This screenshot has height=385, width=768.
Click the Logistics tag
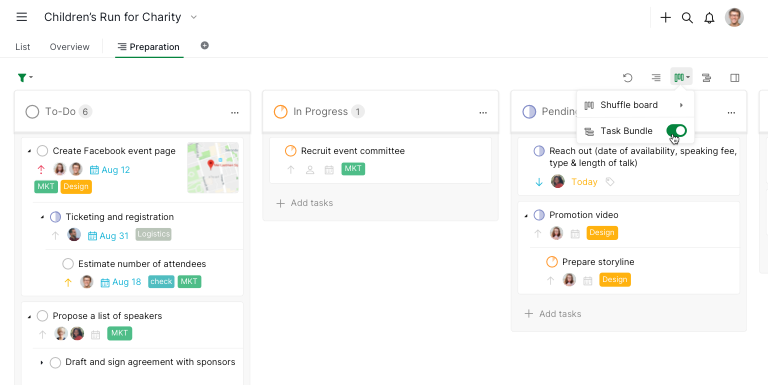pyautogui.click(x=153, y=234)
